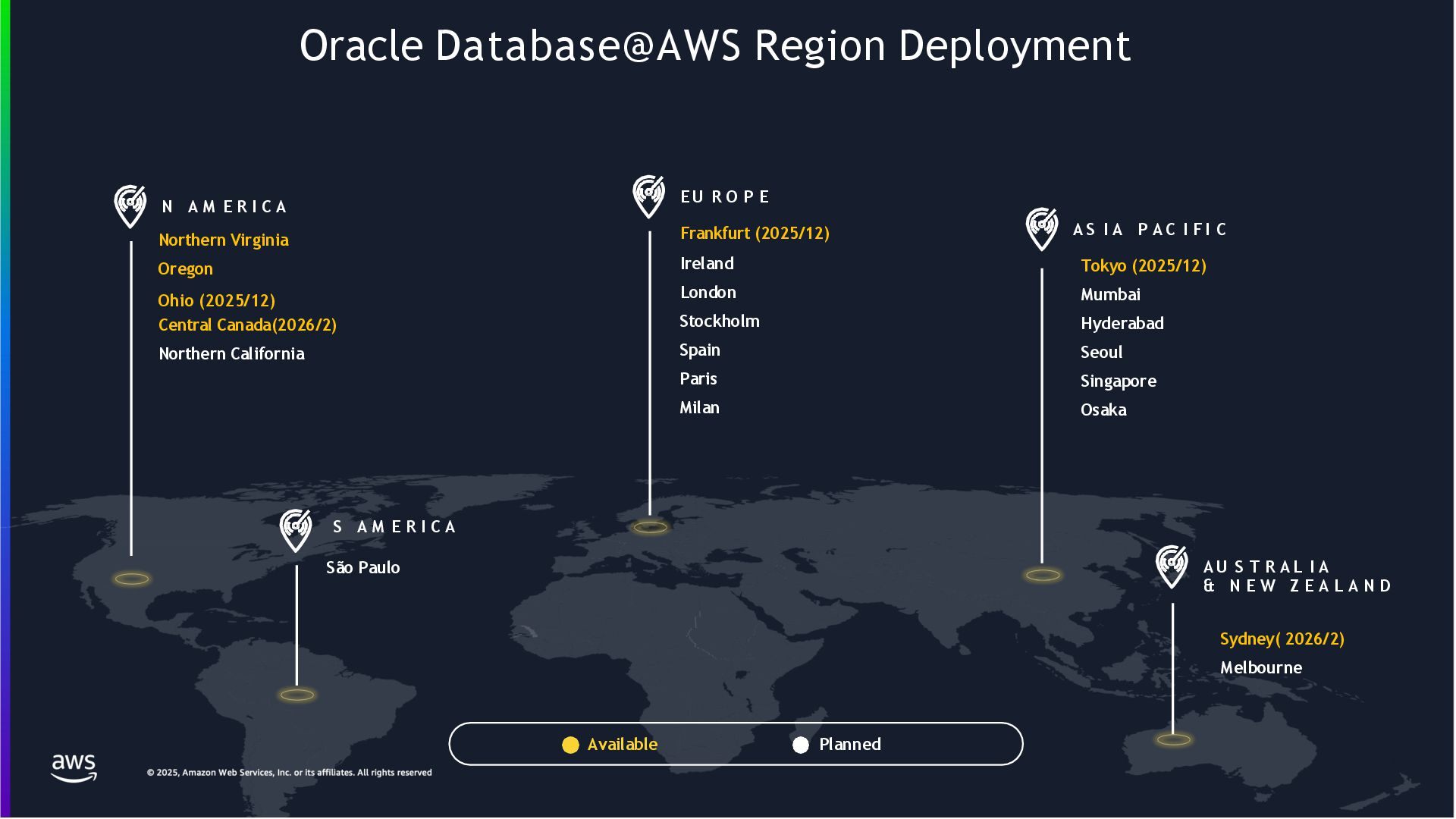This screenshot has width=1456, height=819.
Task: Click the Australia & New Zealand pin icon
Action: [x=1172, y=566]
